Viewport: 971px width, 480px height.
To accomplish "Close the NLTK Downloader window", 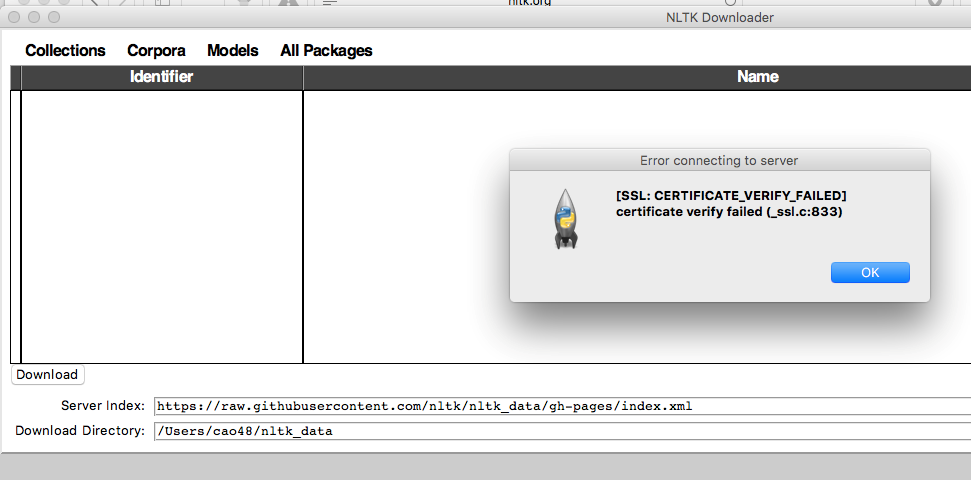I will (15, 18).
